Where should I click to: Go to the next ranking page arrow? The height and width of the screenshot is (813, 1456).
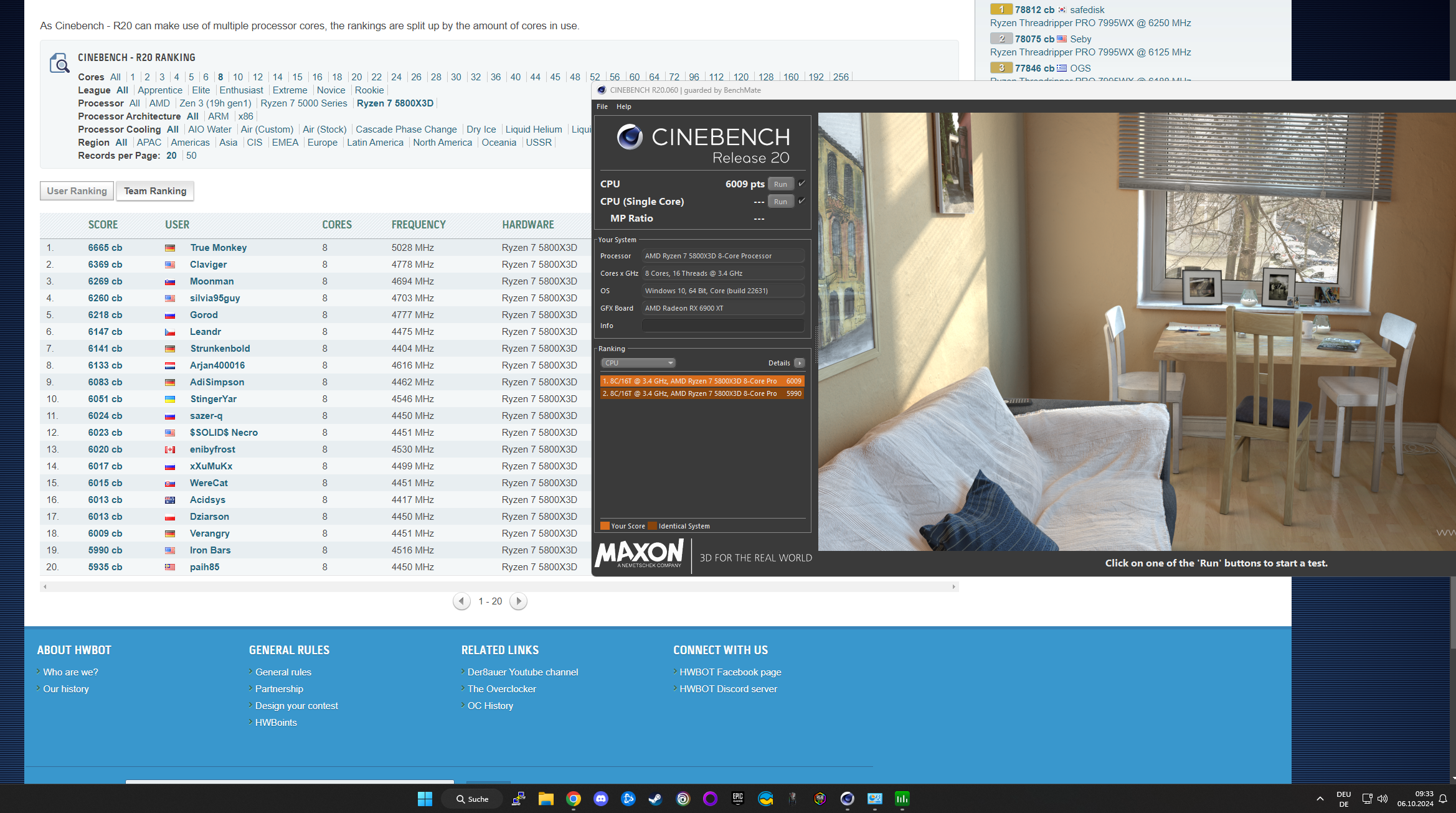pyautogui.click(x=518, y=601)
